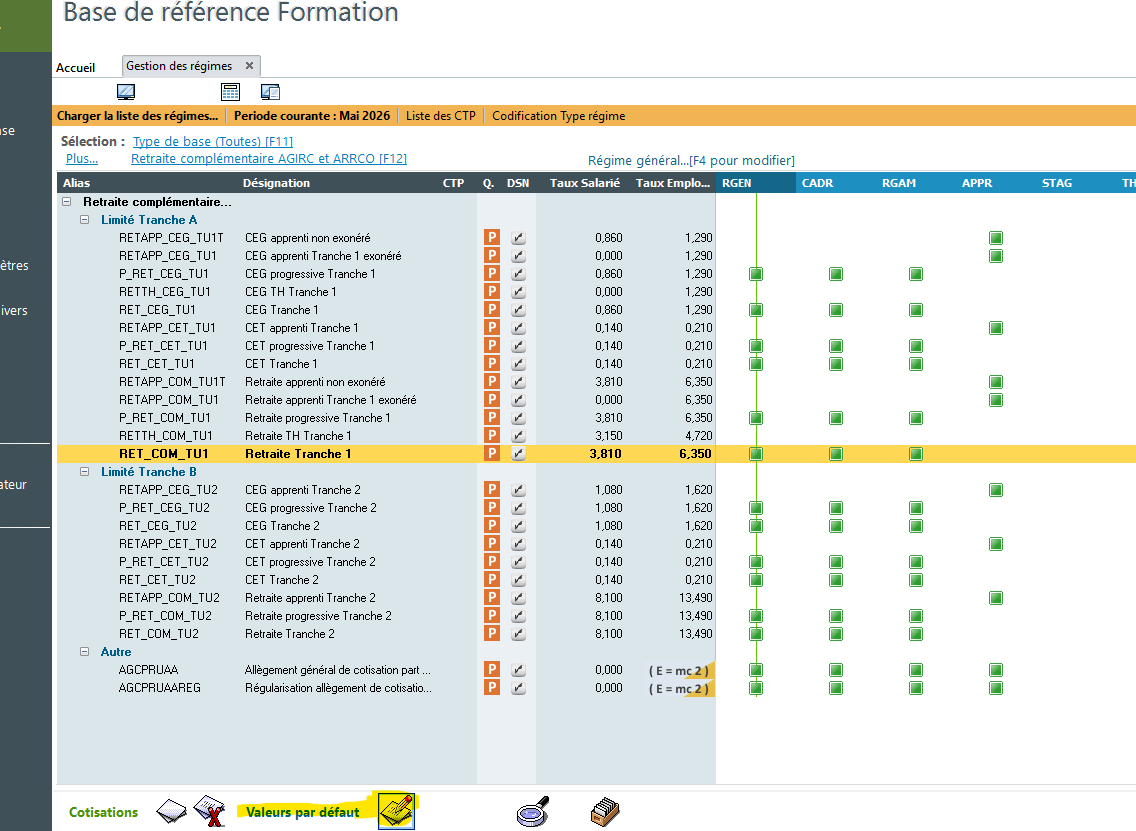Click the 3,150 rate of RETTH_COM_TU1
This screenshot has width=1136, height=831.
pos(609,435)
